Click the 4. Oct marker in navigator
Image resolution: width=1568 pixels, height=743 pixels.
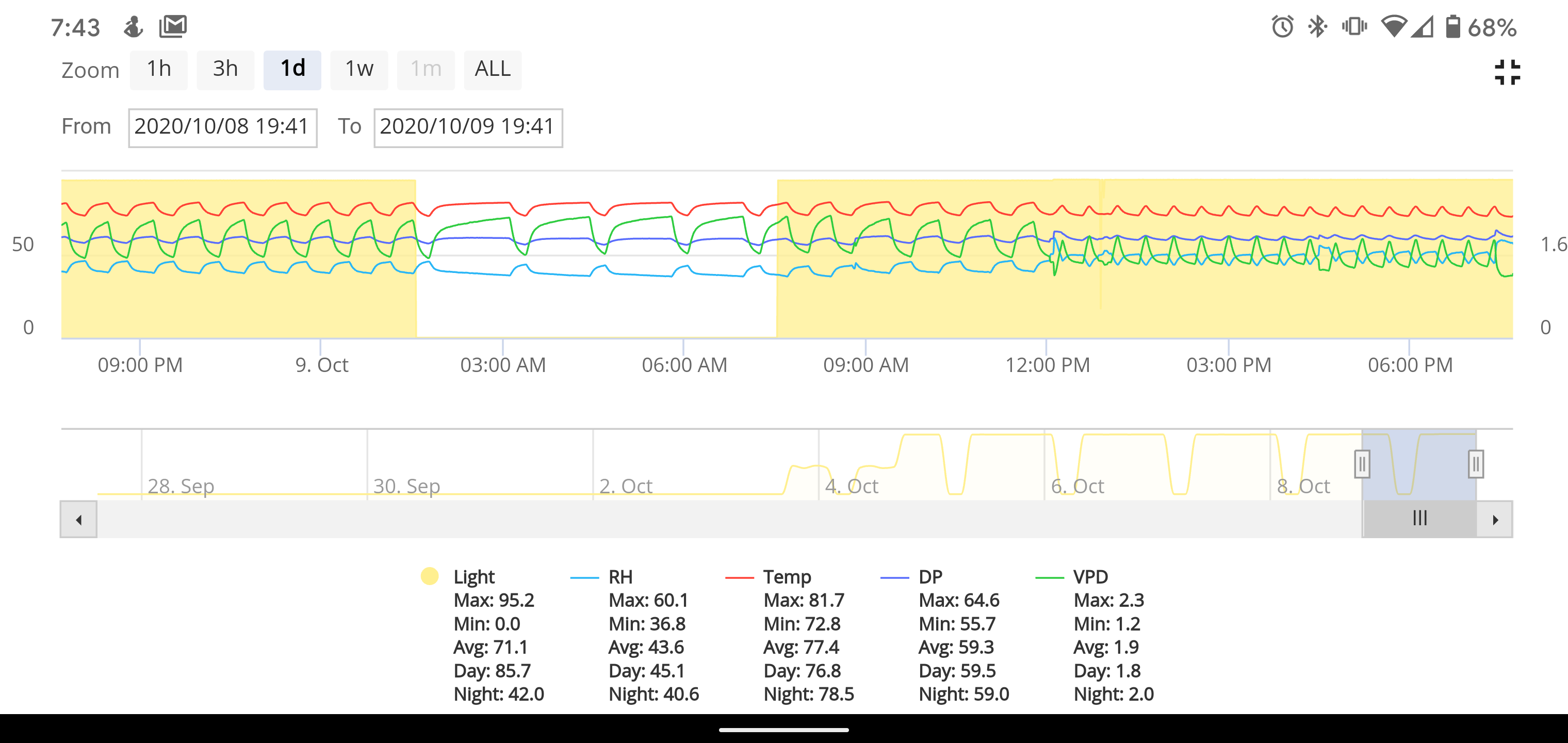point(851,486)
